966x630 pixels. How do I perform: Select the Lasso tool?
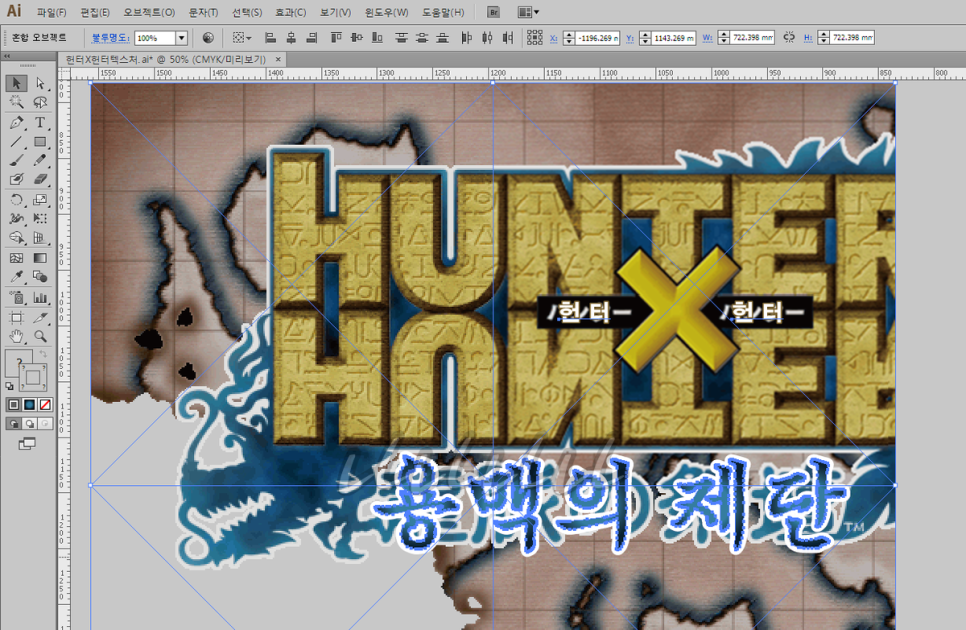tap(40, 102)
